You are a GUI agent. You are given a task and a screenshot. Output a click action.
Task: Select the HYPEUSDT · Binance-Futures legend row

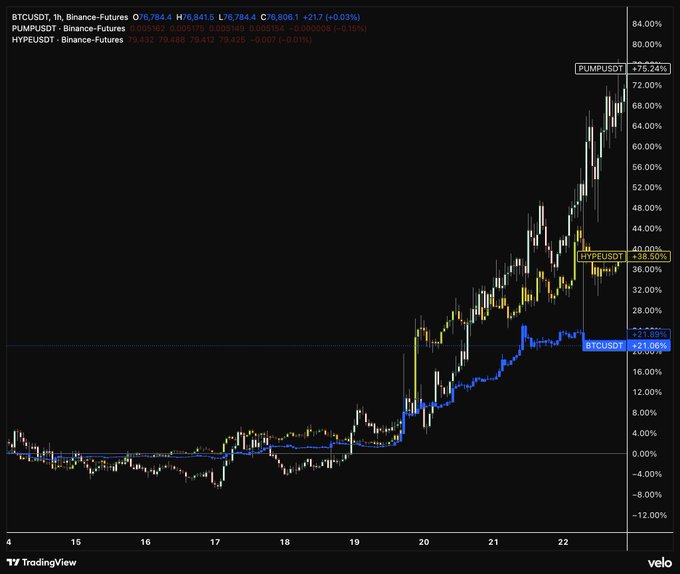pyautogui.click(x=162, y=40)
